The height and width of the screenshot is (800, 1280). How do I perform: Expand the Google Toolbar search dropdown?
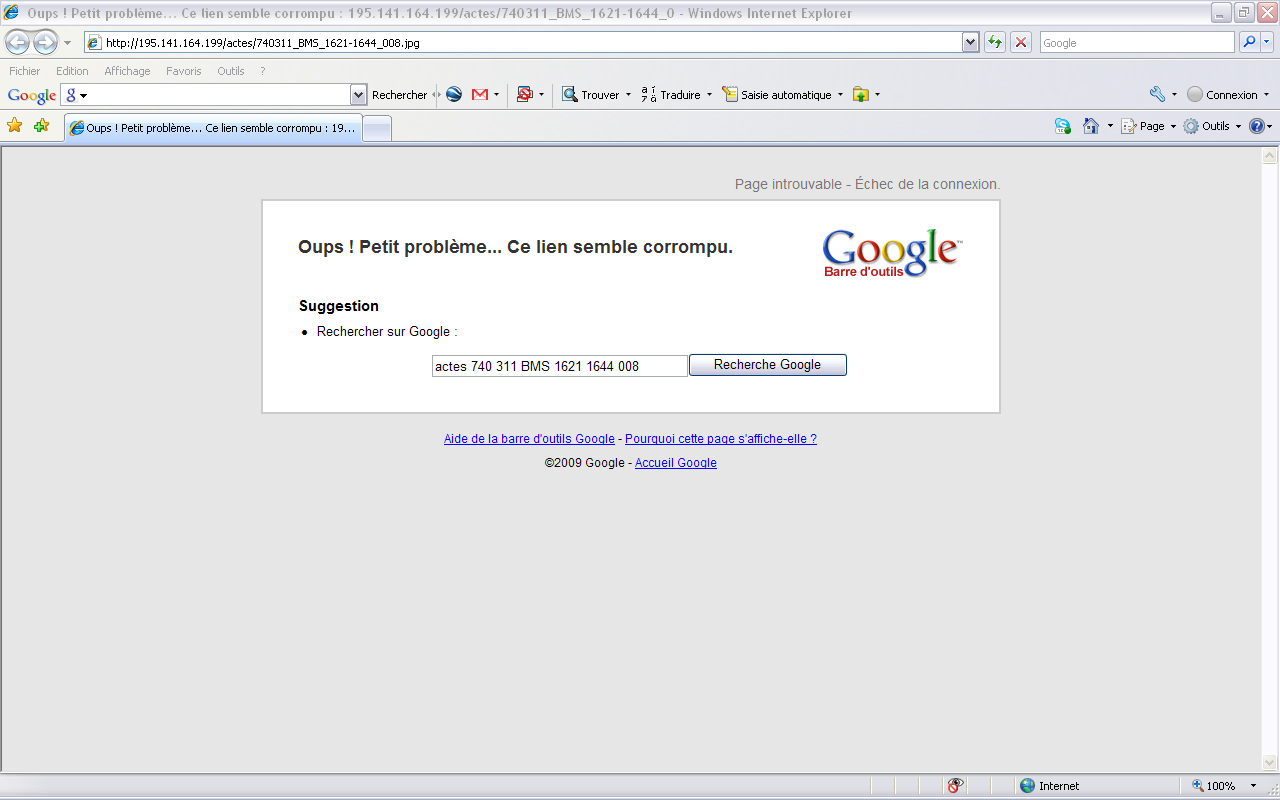[x=359, y=95]
